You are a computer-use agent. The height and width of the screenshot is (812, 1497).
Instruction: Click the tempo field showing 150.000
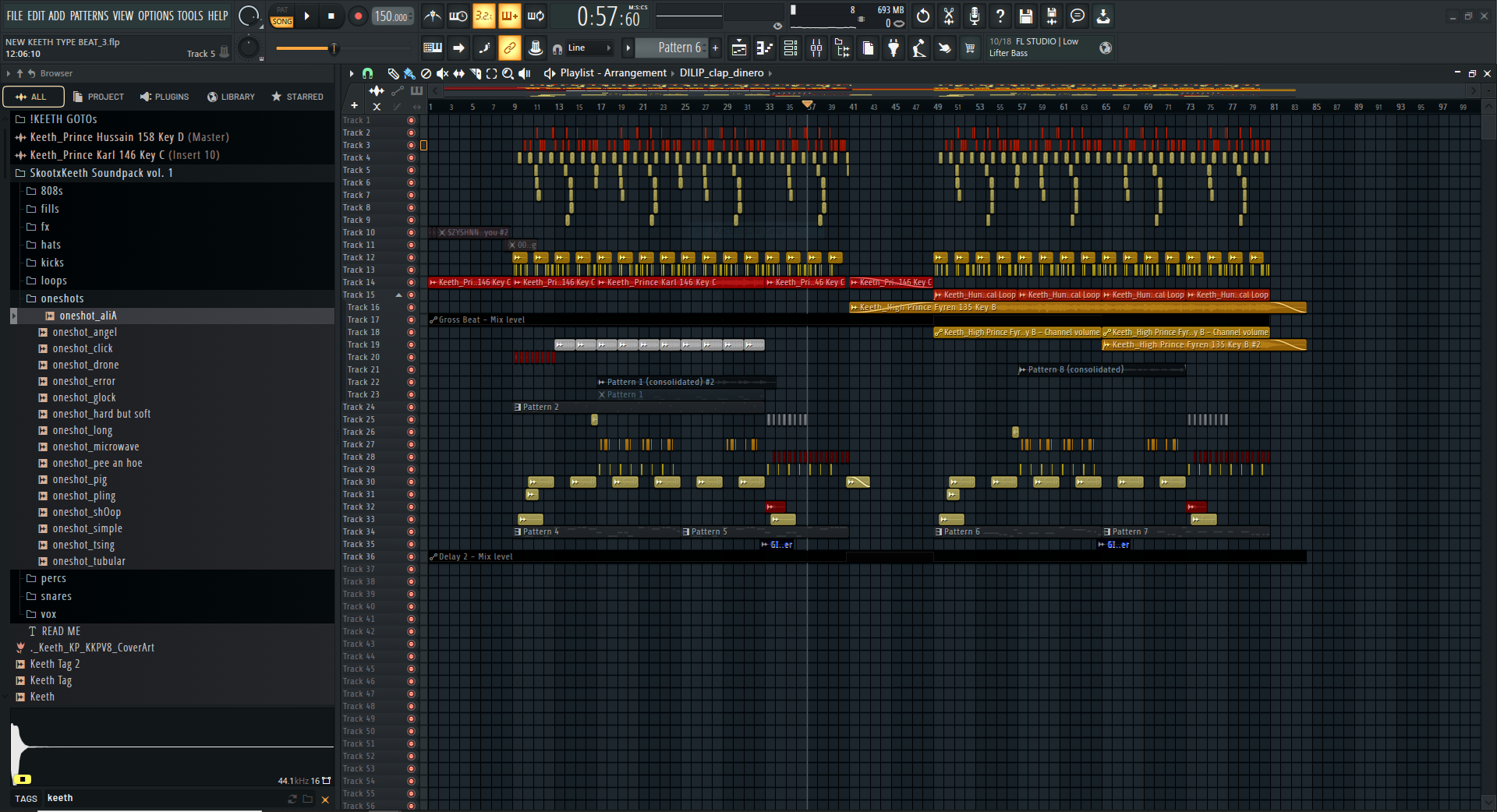coord(392,16)
